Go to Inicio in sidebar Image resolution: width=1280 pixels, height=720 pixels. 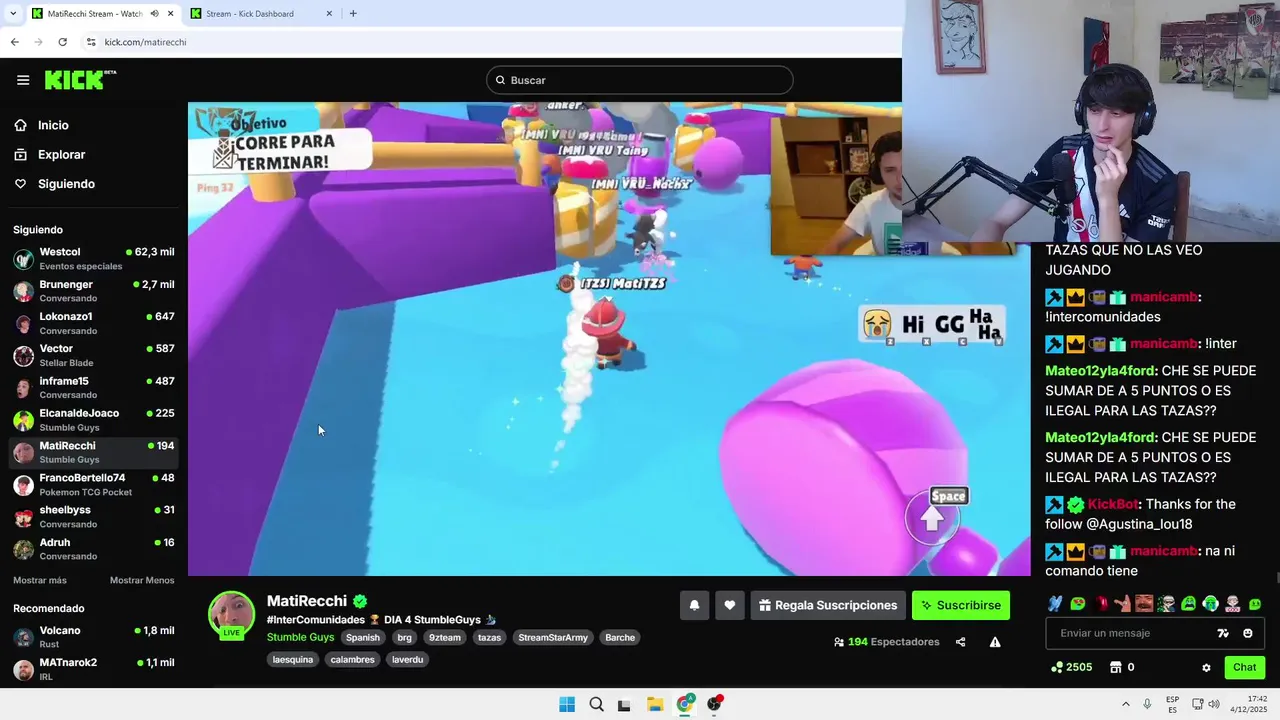pos(53,125)
